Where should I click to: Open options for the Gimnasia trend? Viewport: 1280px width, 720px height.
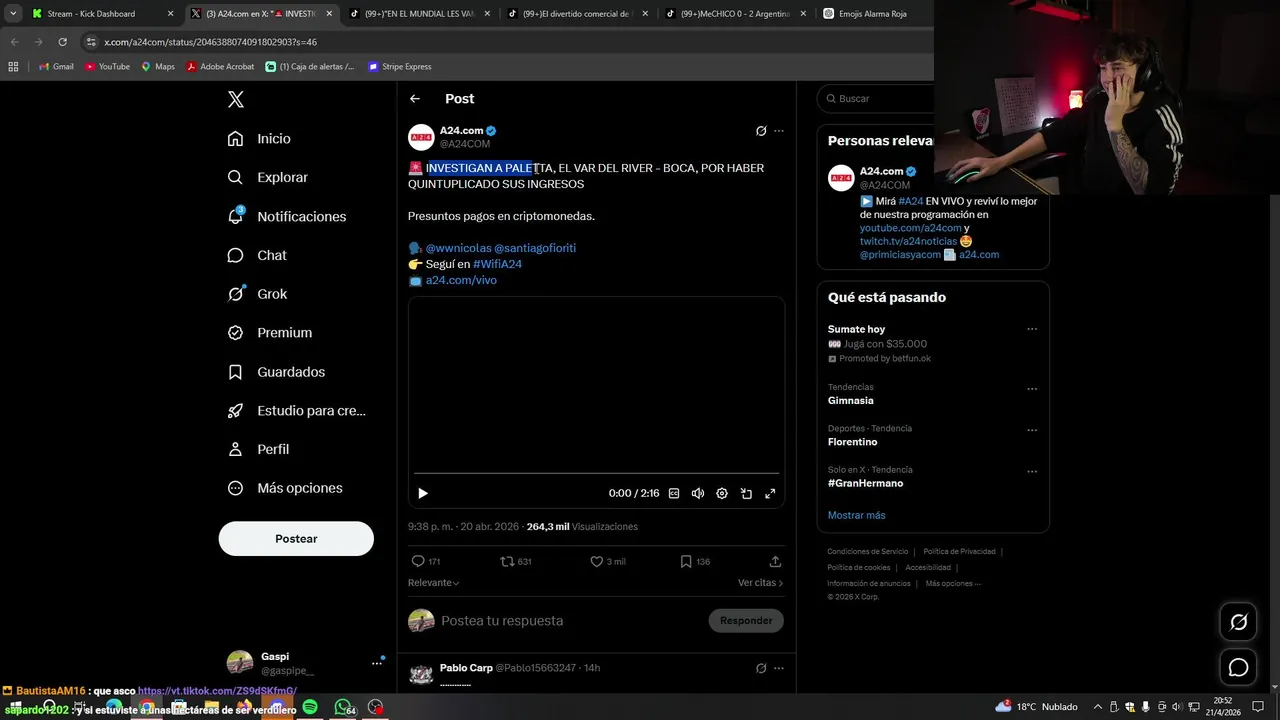coord(1032,389)
